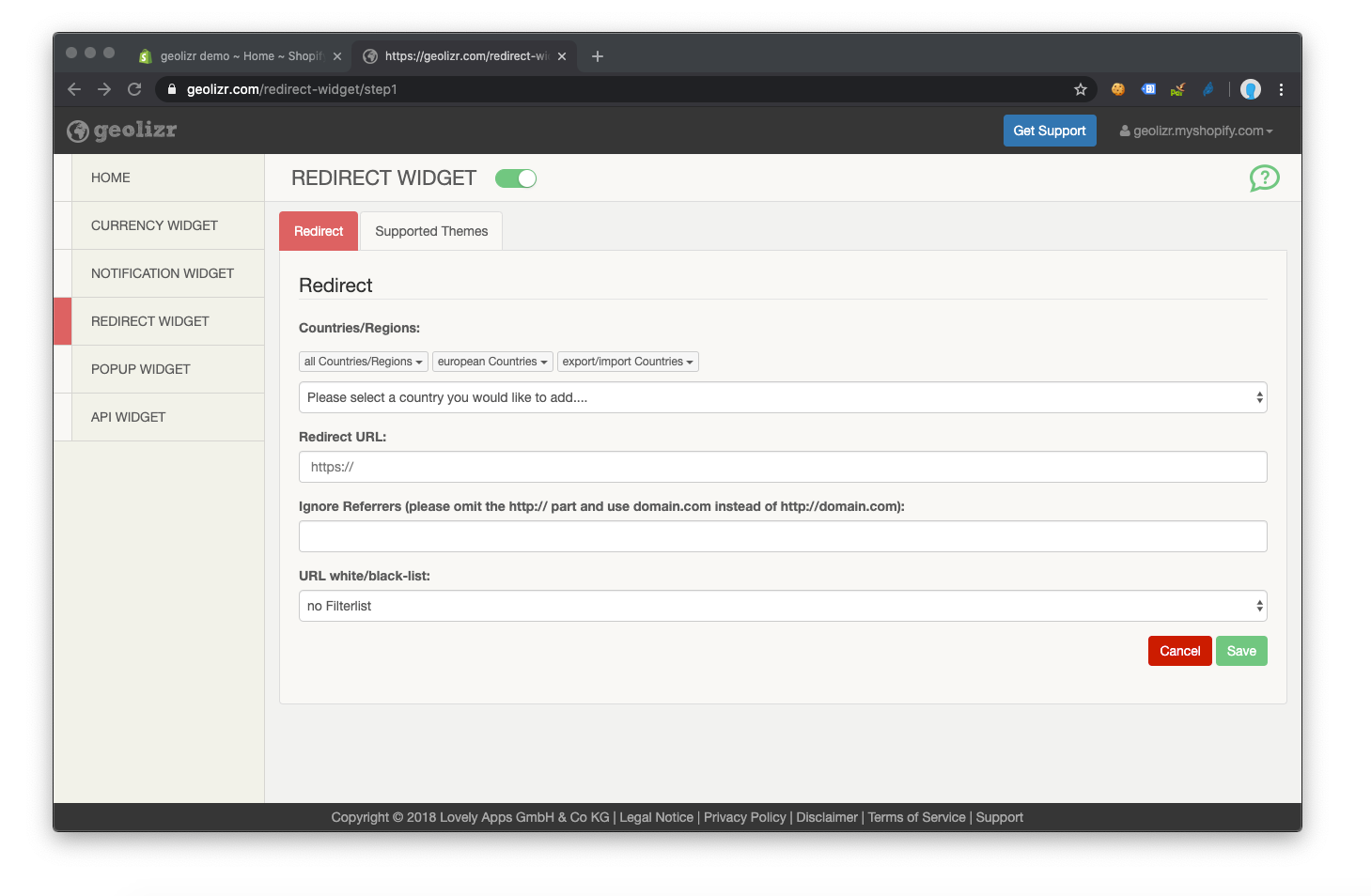Open the country selection combo box
Image resolution: width=1371 pixels, height=896 pixels.
click(783, 397)
